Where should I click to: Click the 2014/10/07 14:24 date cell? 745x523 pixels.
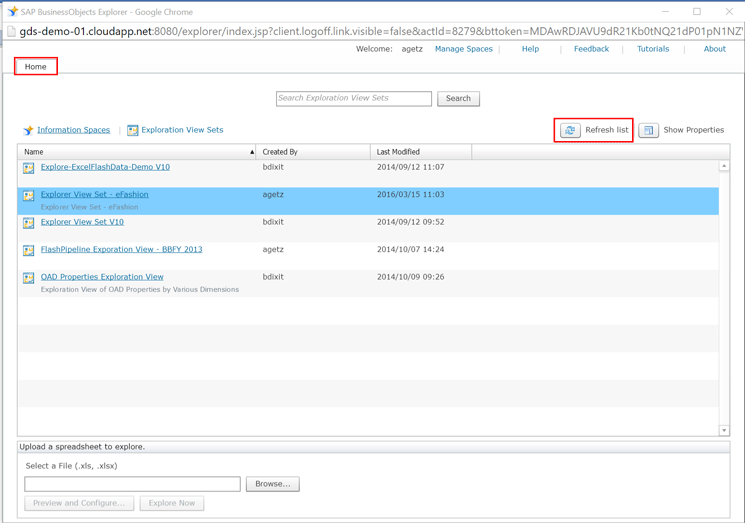(x=411, y=250)
